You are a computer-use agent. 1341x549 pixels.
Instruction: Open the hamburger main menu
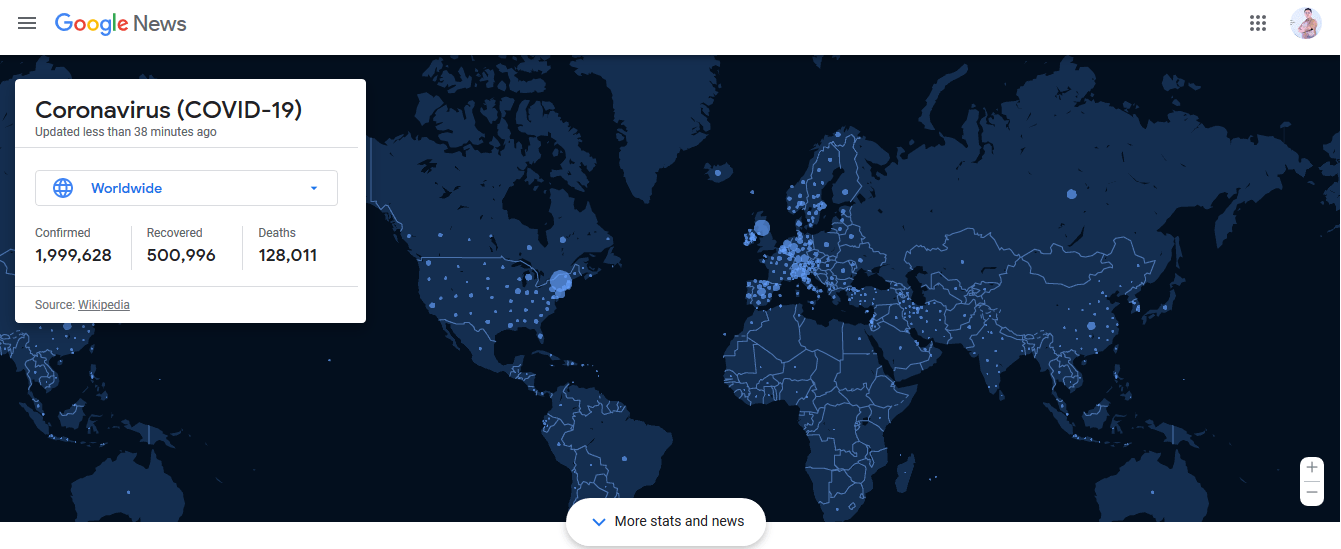[27, 23]
